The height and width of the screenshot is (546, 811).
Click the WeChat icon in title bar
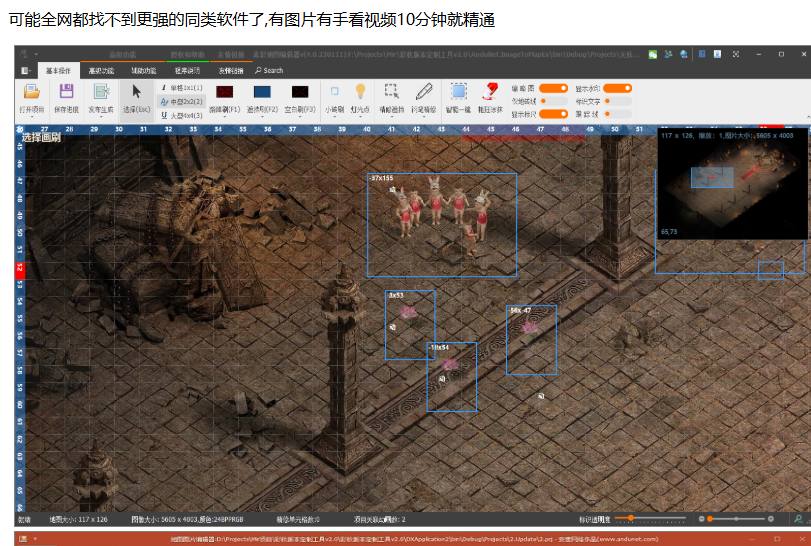pos(653,54)
